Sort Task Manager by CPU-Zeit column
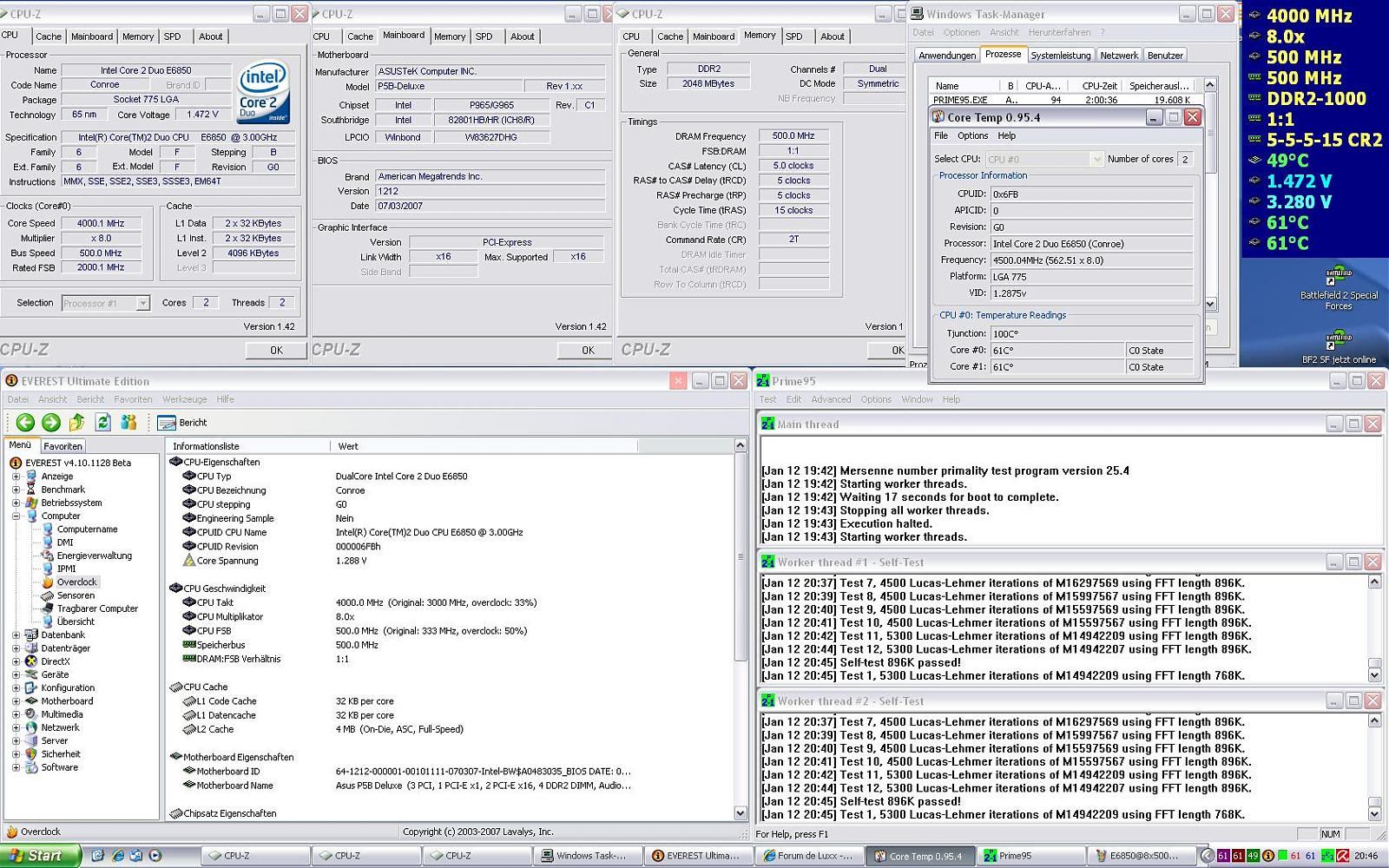The image size is (1389, 868). click(x=1099, y=86)
